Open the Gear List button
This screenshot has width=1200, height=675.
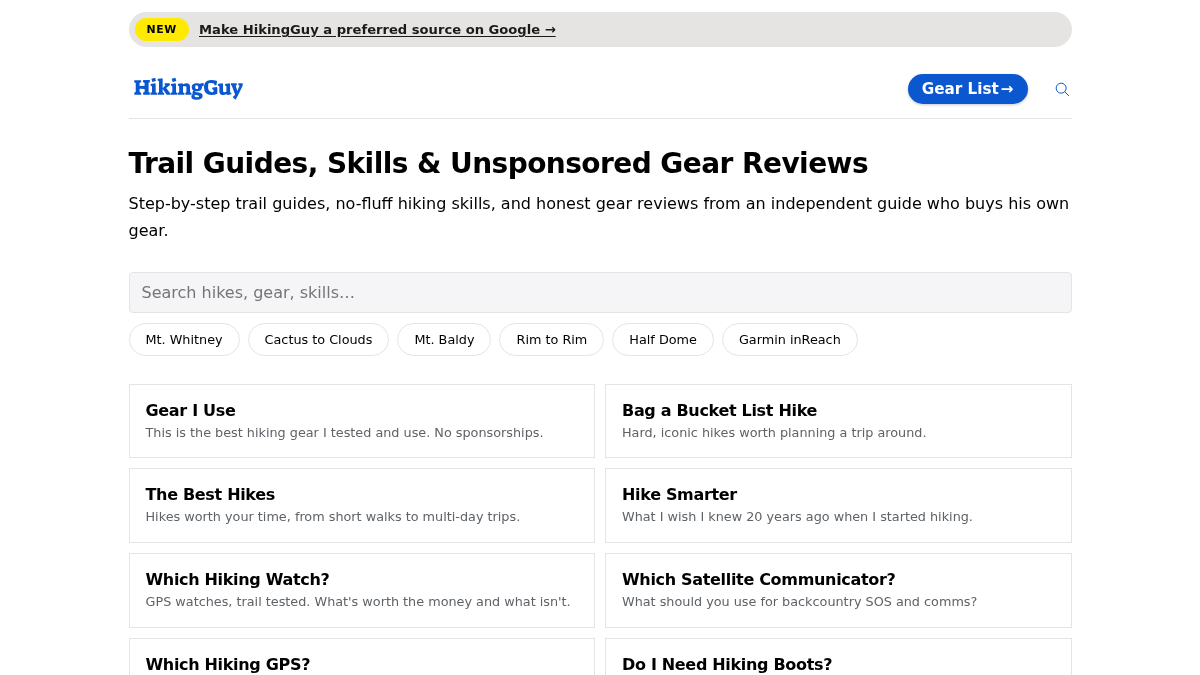pyautogui.click(x=967, y=89)
